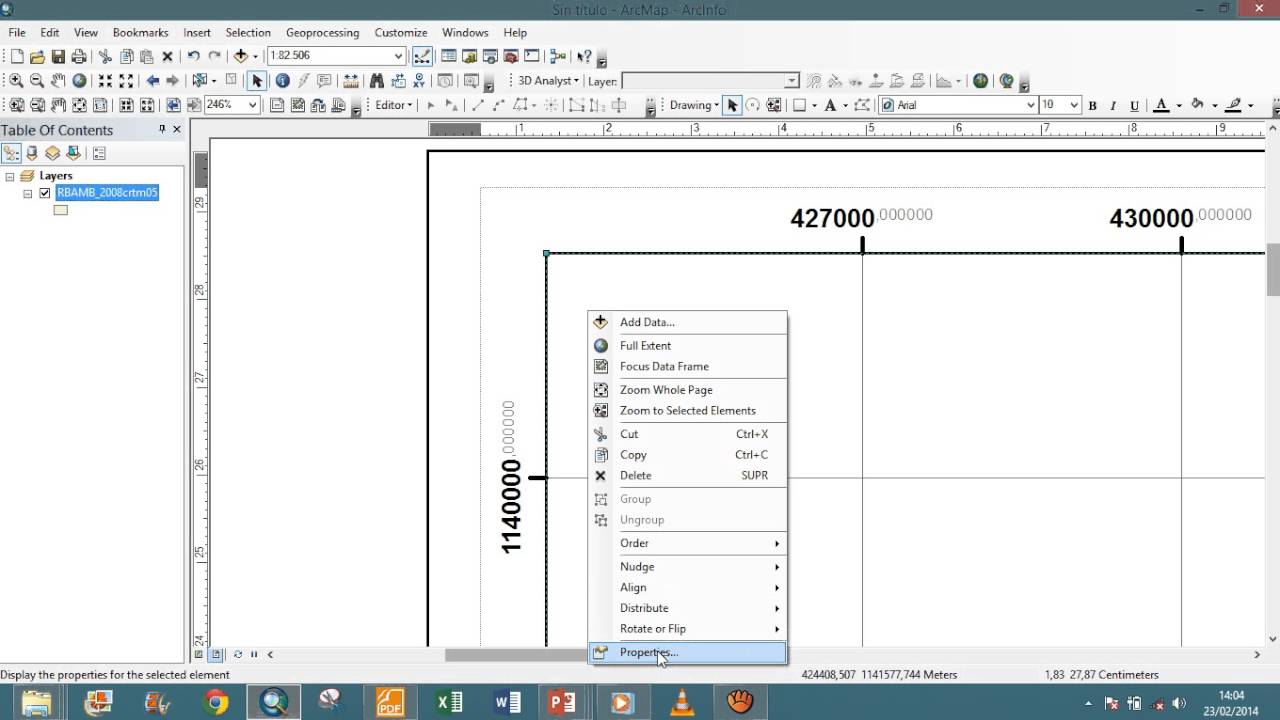1280x720 pixels.
Task: Switch to Layout View at bottom of map
Action: [x=216, y=654]
